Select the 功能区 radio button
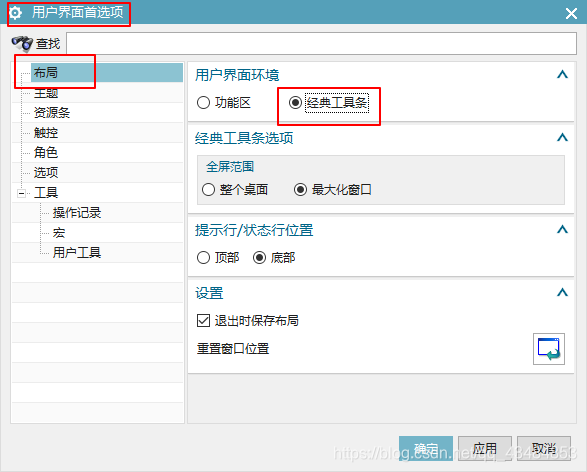The height and width of the screenshot is (472, 587). (x=204, y=103)
